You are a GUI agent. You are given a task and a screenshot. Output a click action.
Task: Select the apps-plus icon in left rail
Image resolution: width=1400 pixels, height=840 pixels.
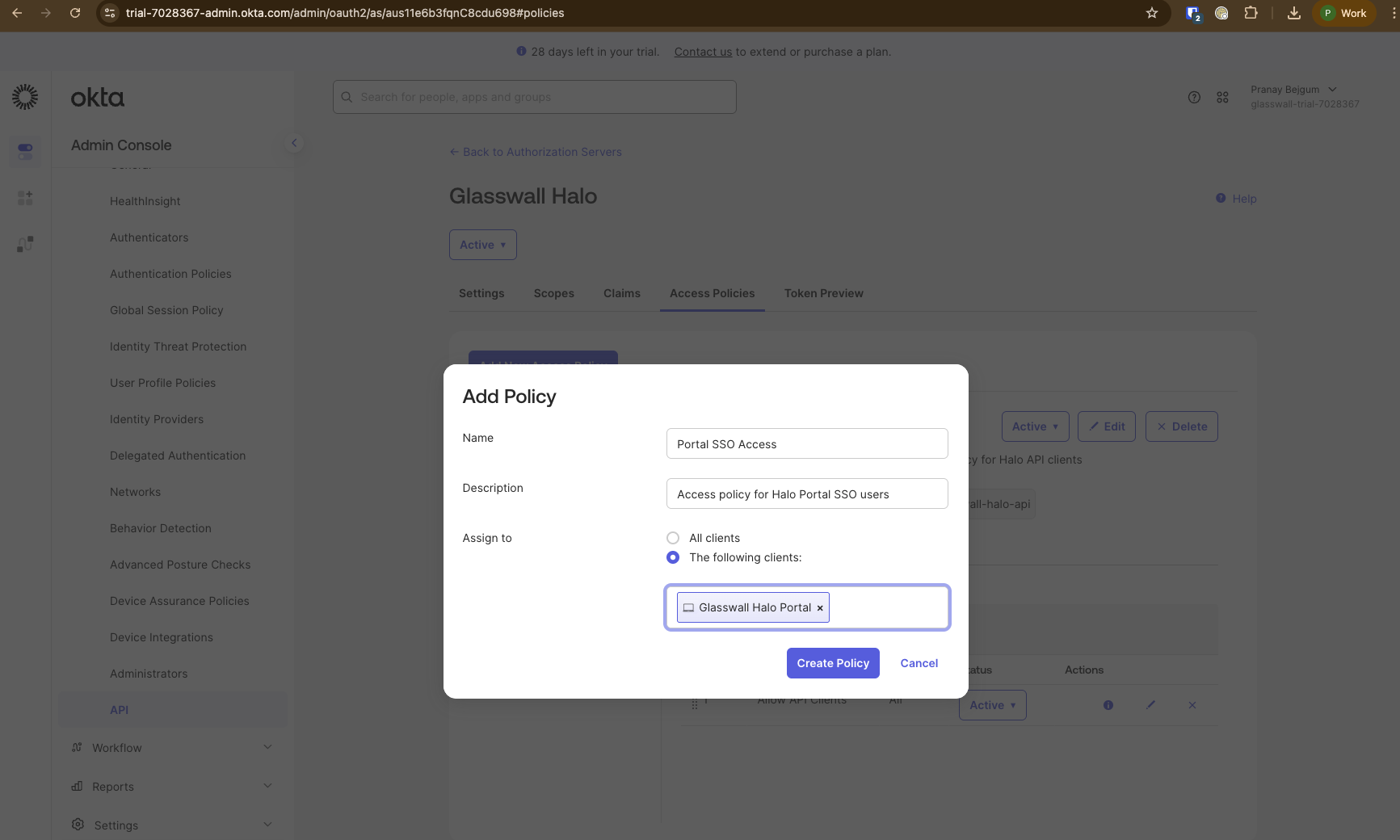25,198
